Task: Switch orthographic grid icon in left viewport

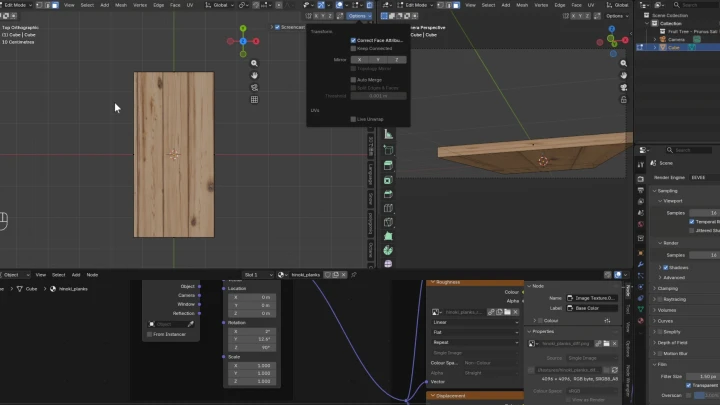Action: [x=254, y=100]
